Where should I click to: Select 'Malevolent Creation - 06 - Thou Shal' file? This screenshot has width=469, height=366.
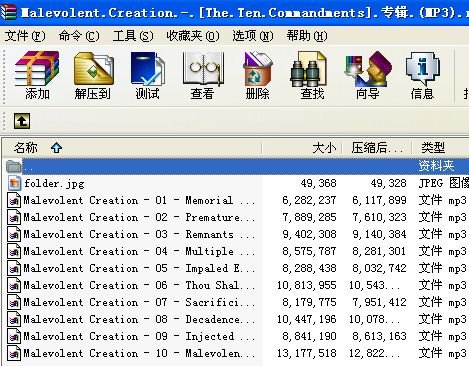coord(139,285)
